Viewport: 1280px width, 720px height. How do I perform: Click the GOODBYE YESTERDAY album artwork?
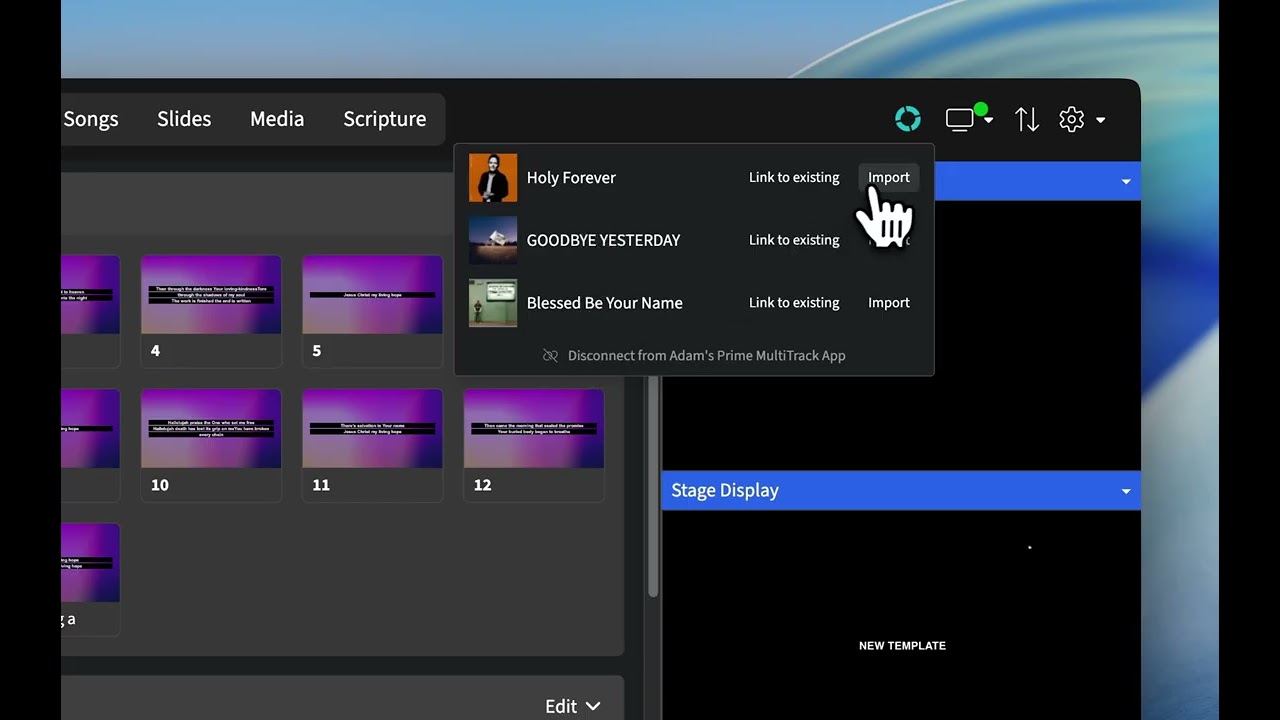point(493,241)
